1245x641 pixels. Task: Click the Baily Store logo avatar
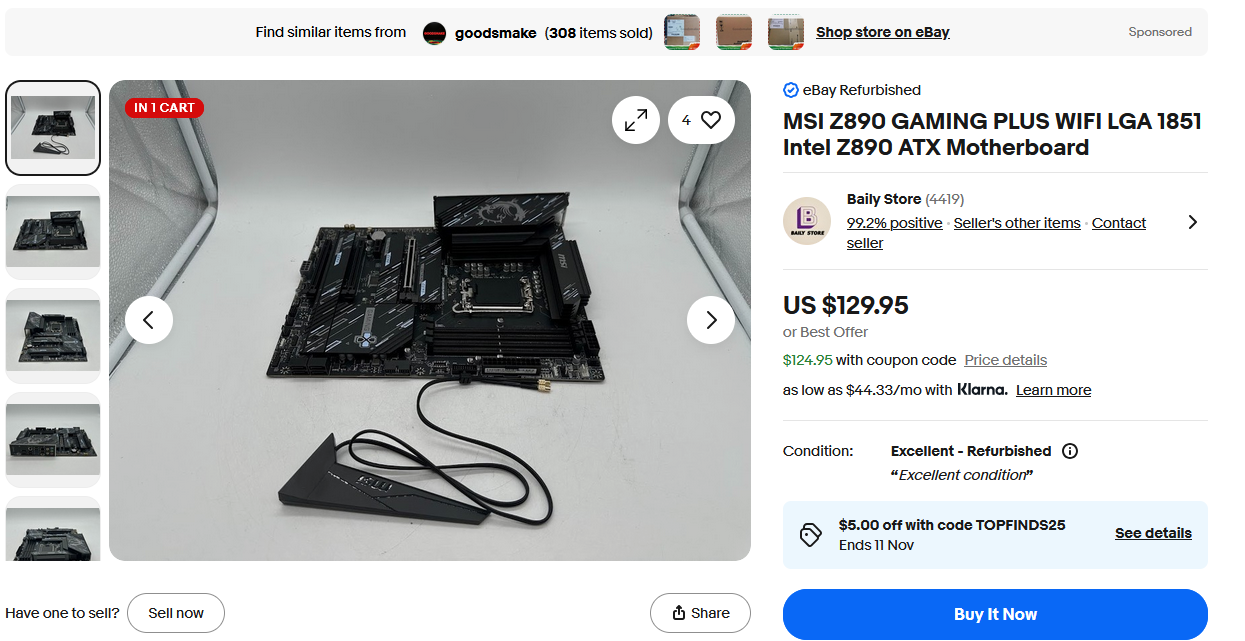(x=807, y=221)
